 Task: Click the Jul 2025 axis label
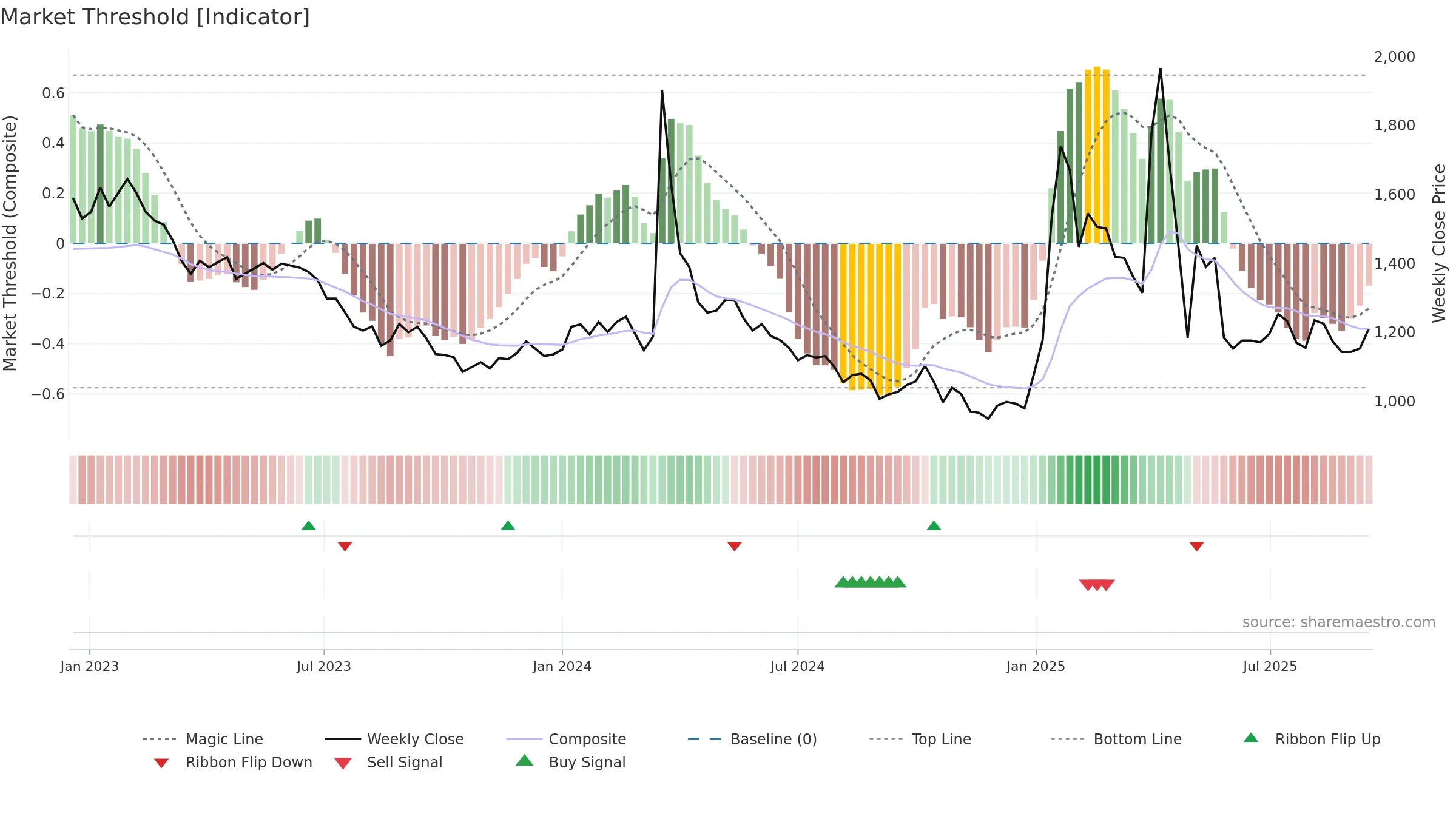(x=1270, y=666)
